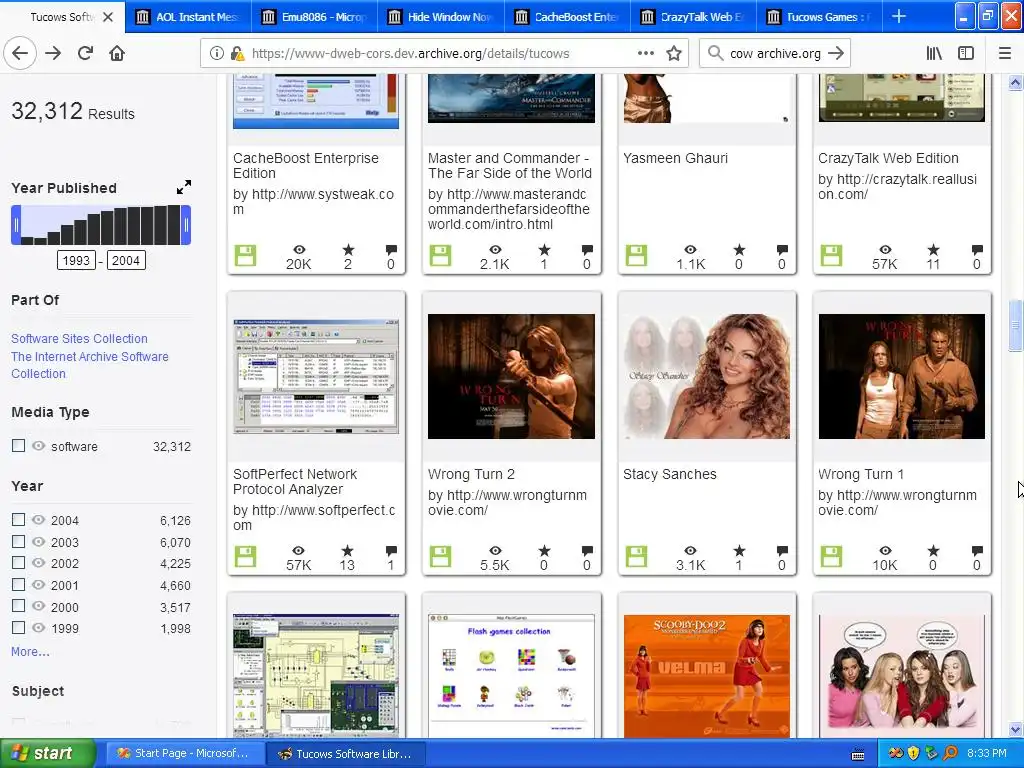Toggle the sidebar view icon
The width and height of the screenshot is (1024, 768).
(x=966, y=54)
